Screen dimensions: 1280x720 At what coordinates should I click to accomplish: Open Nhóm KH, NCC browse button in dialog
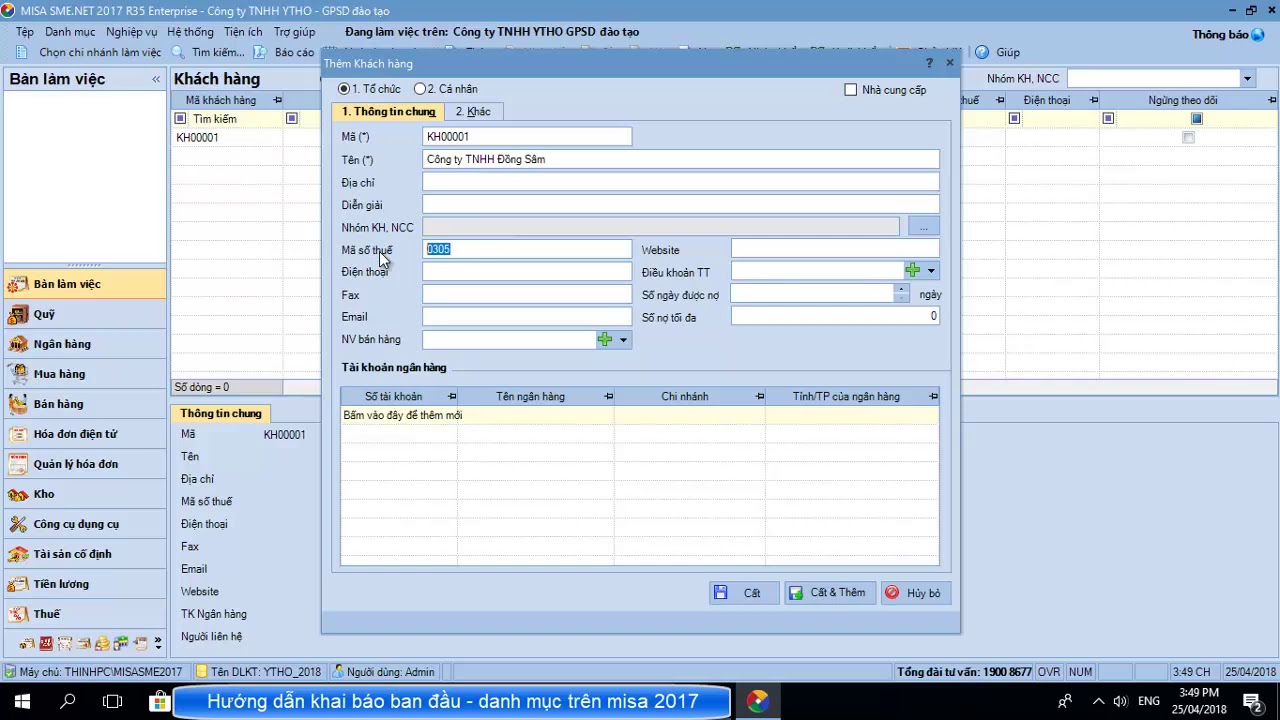(923, 228)
